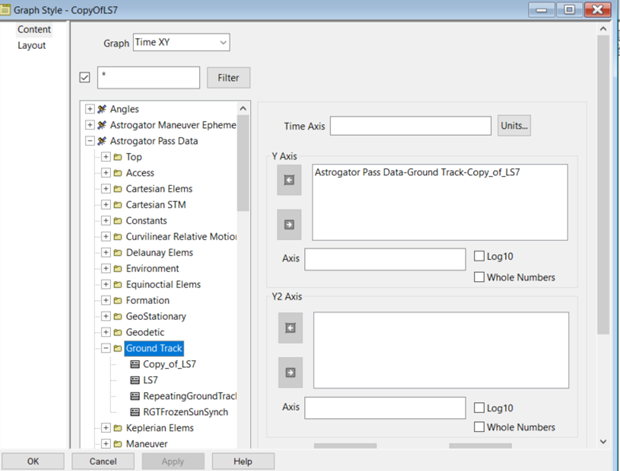Screen dimensions: 620x471
Task: Click the Units... button
Action: [514, 126]
